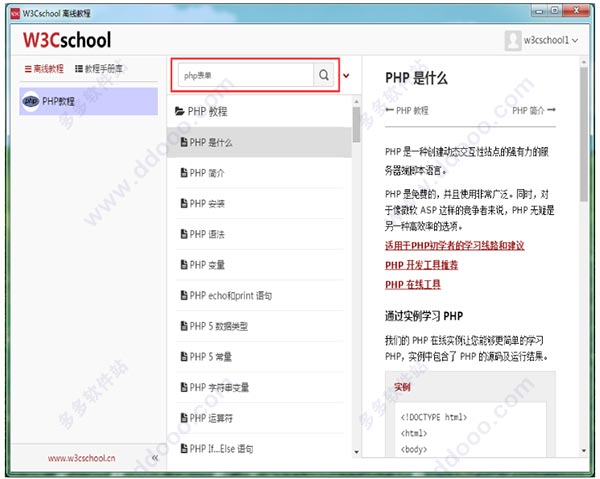Open the PHP 5 数据类型 chapter

[259, 326]
